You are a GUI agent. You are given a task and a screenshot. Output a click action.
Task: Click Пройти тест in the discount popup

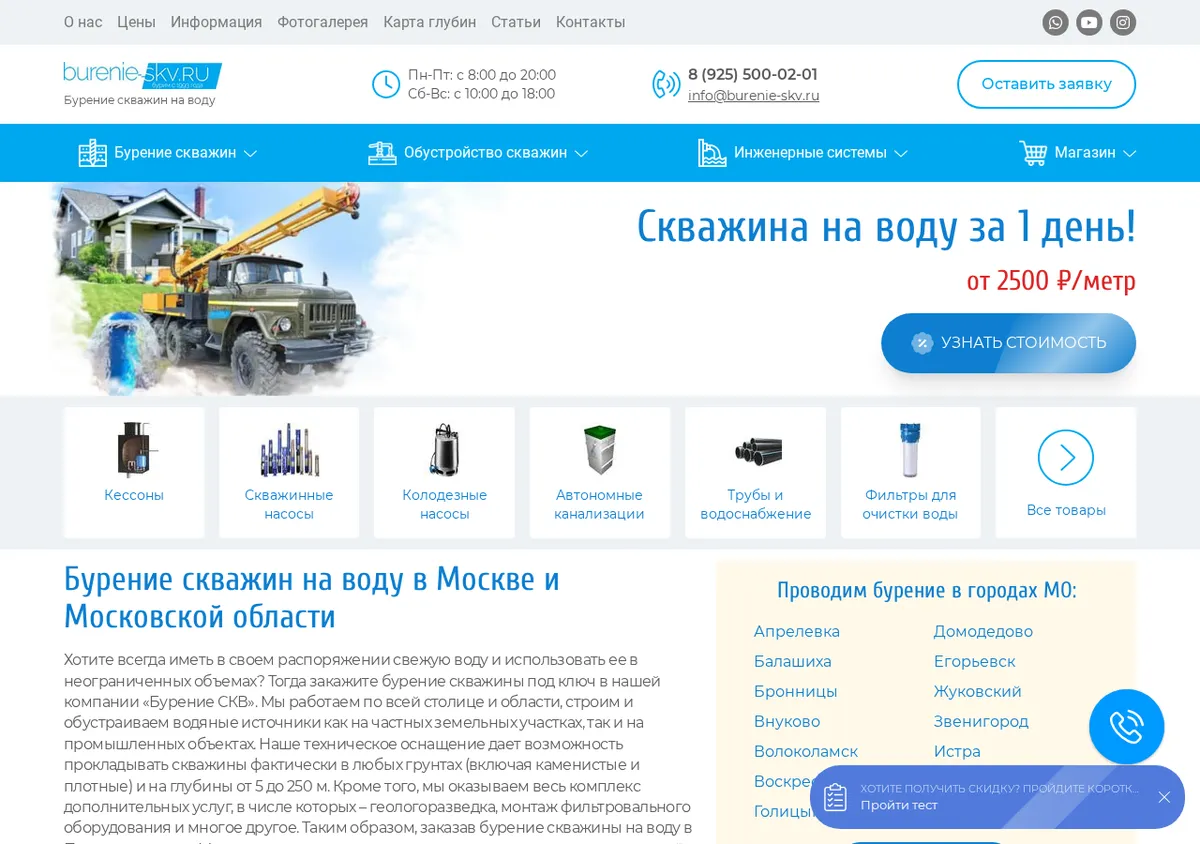tap(899, 805)
